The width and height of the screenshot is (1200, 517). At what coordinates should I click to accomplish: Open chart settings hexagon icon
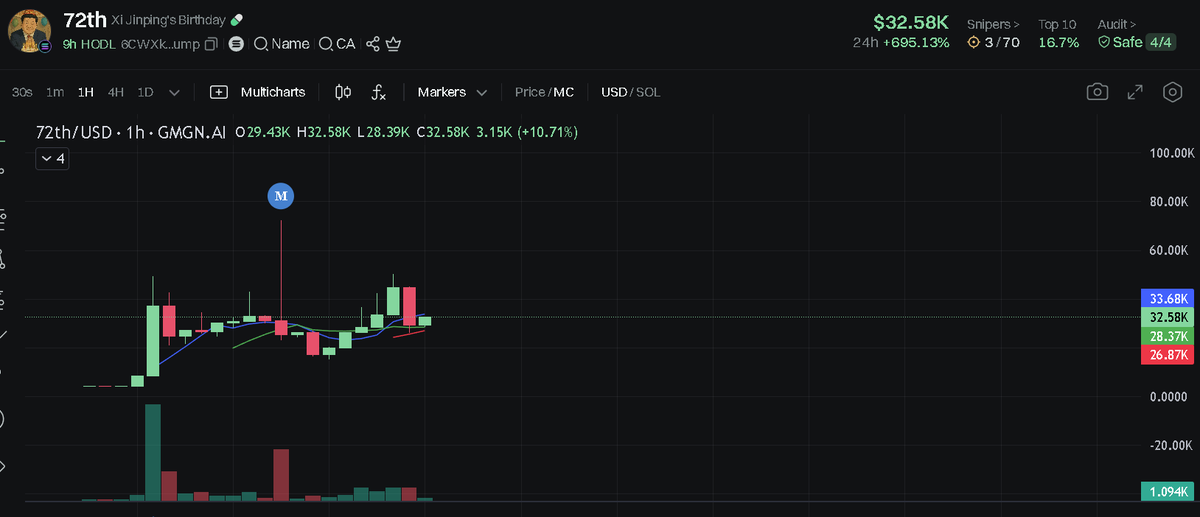pos(1172,92)
